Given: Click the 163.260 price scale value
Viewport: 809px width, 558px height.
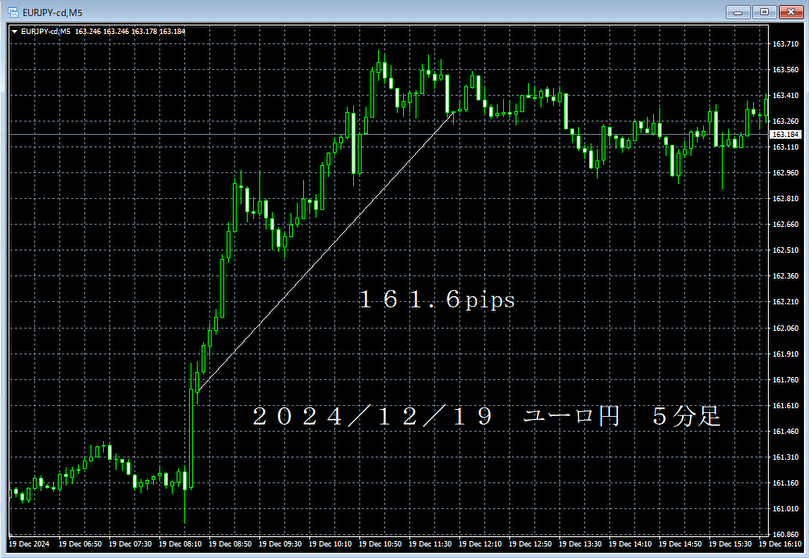Looking at the screenshot, I should (785, 121).
